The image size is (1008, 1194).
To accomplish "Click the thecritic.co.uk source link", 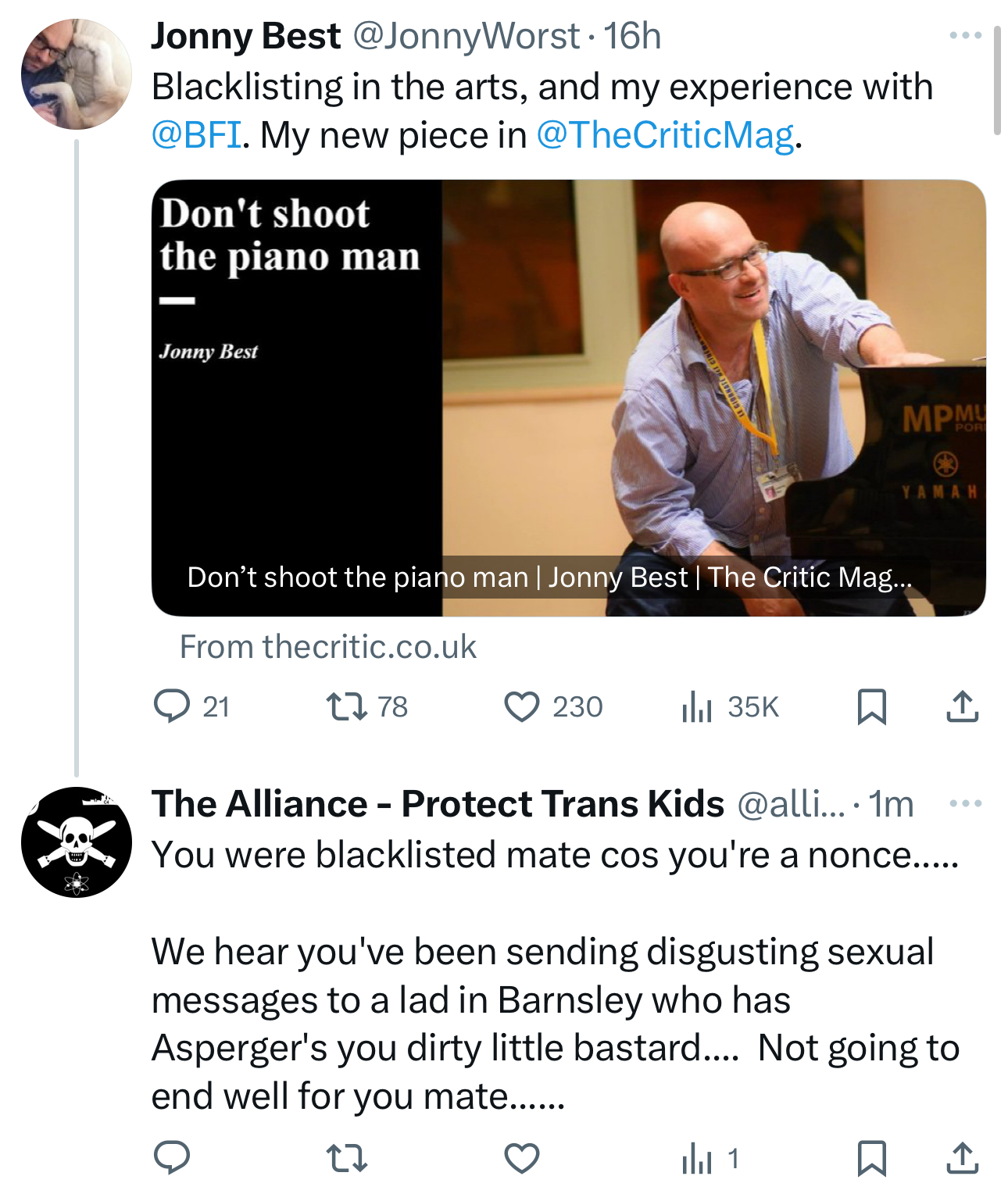I will [x=328, y=647].
